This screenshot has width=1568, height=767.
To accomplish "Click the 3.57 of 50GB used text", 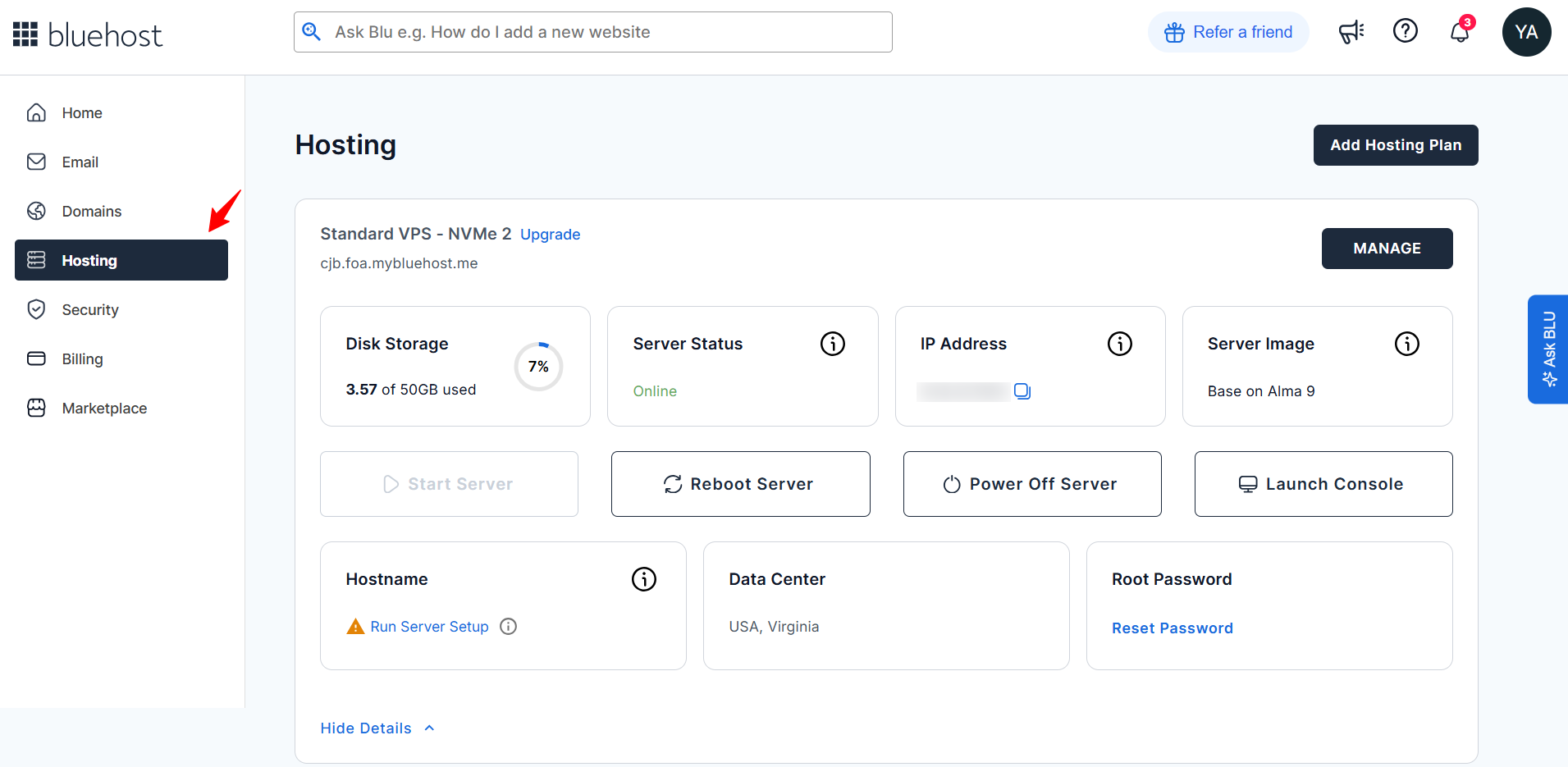I will (x=411, y=390).
